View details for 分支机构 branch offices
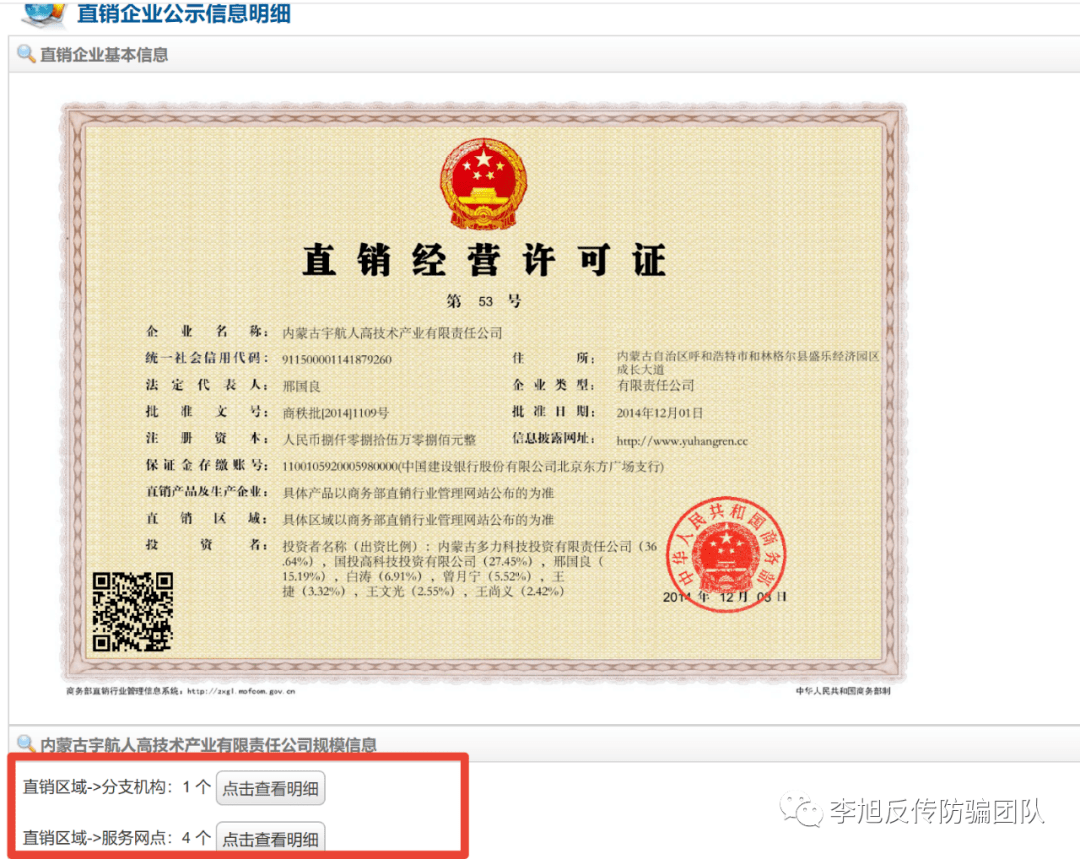This screenshot has height=859, width=1080. click(x=271, y=788)
